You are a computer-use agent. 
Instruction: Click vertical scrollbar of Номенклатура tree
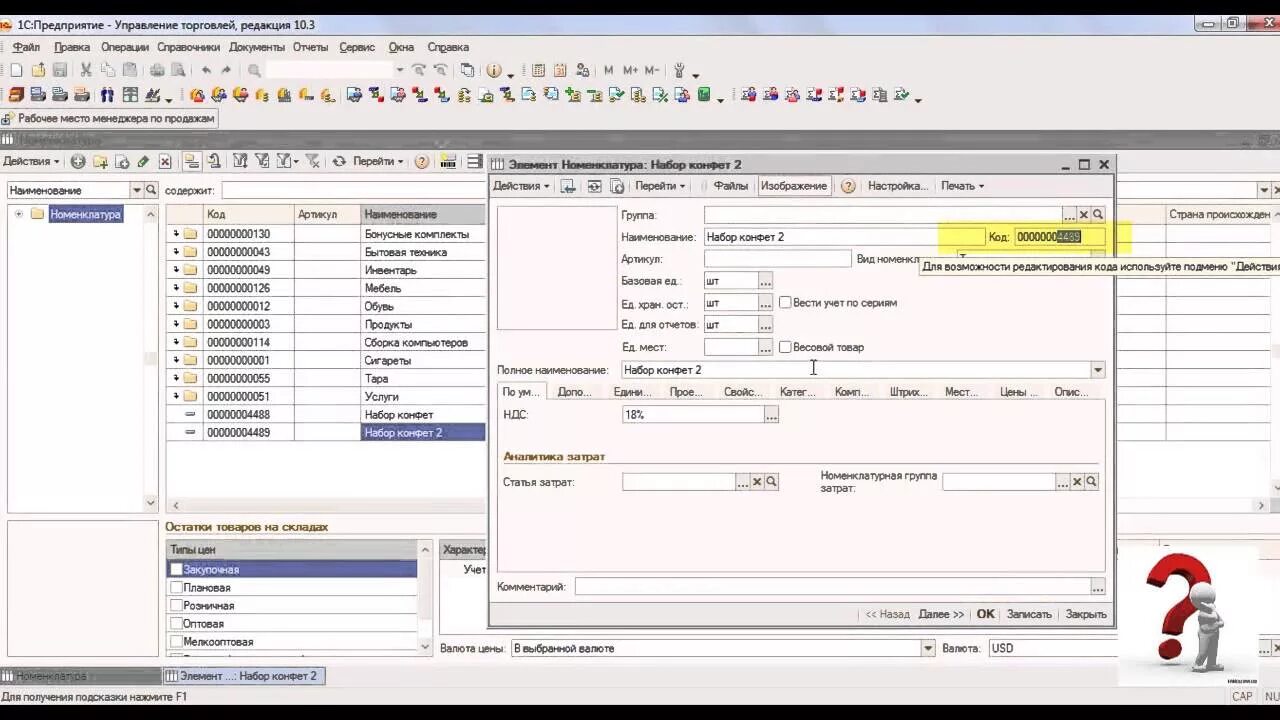151,358
